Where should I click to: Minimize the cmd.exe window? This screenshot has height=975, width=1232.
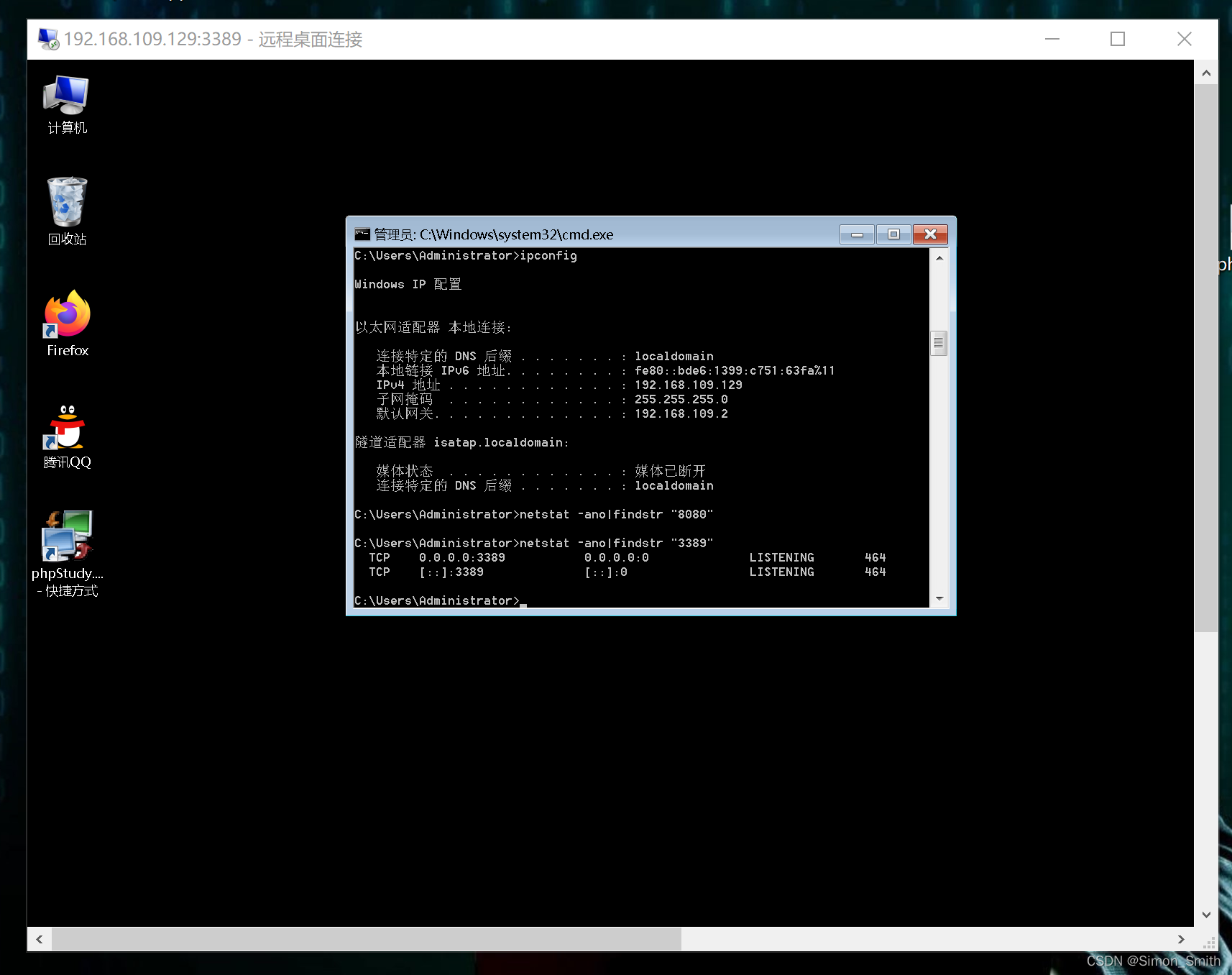[x=857, y=234]
